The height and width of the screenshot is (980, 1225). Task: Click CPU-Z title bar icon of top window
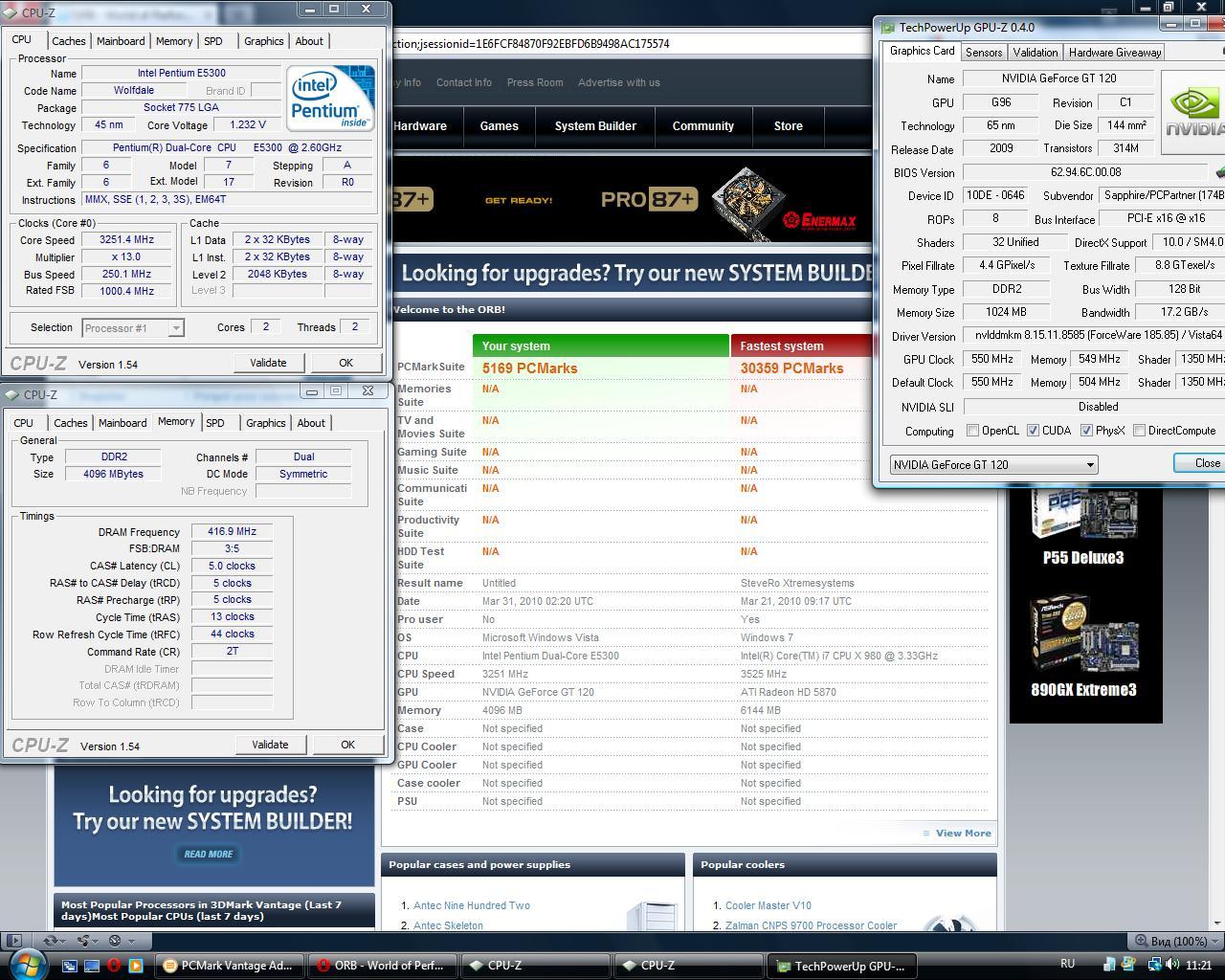coord(11,12)
